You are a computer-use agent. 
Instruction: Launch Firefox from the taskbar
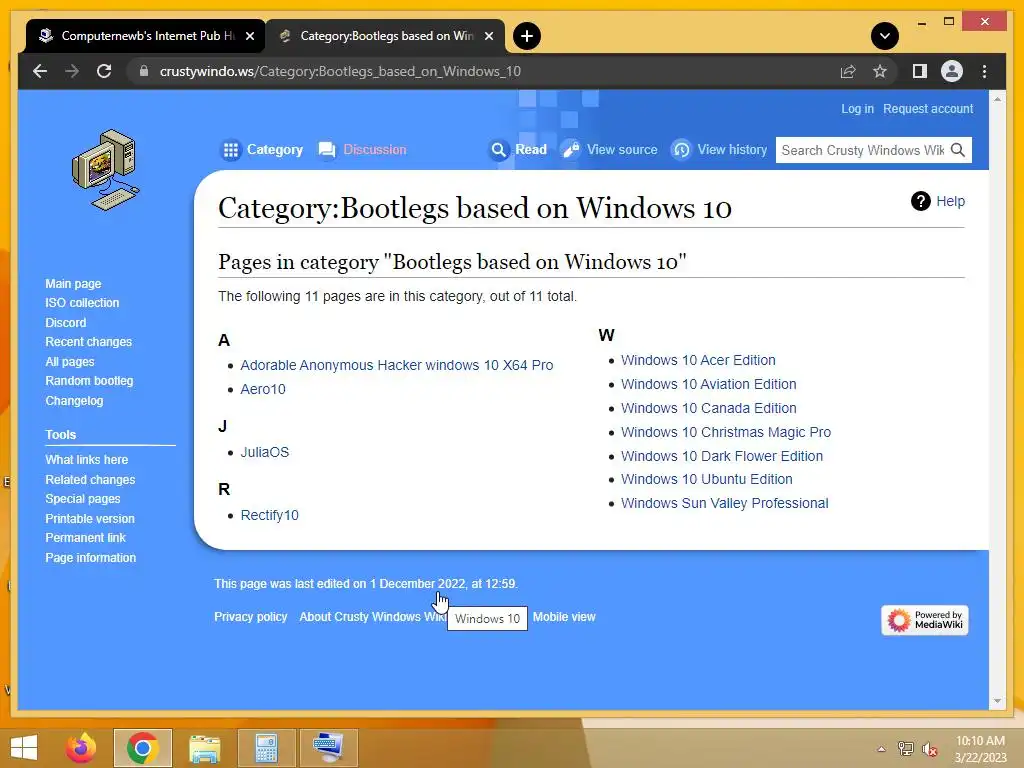pos(81,748)
